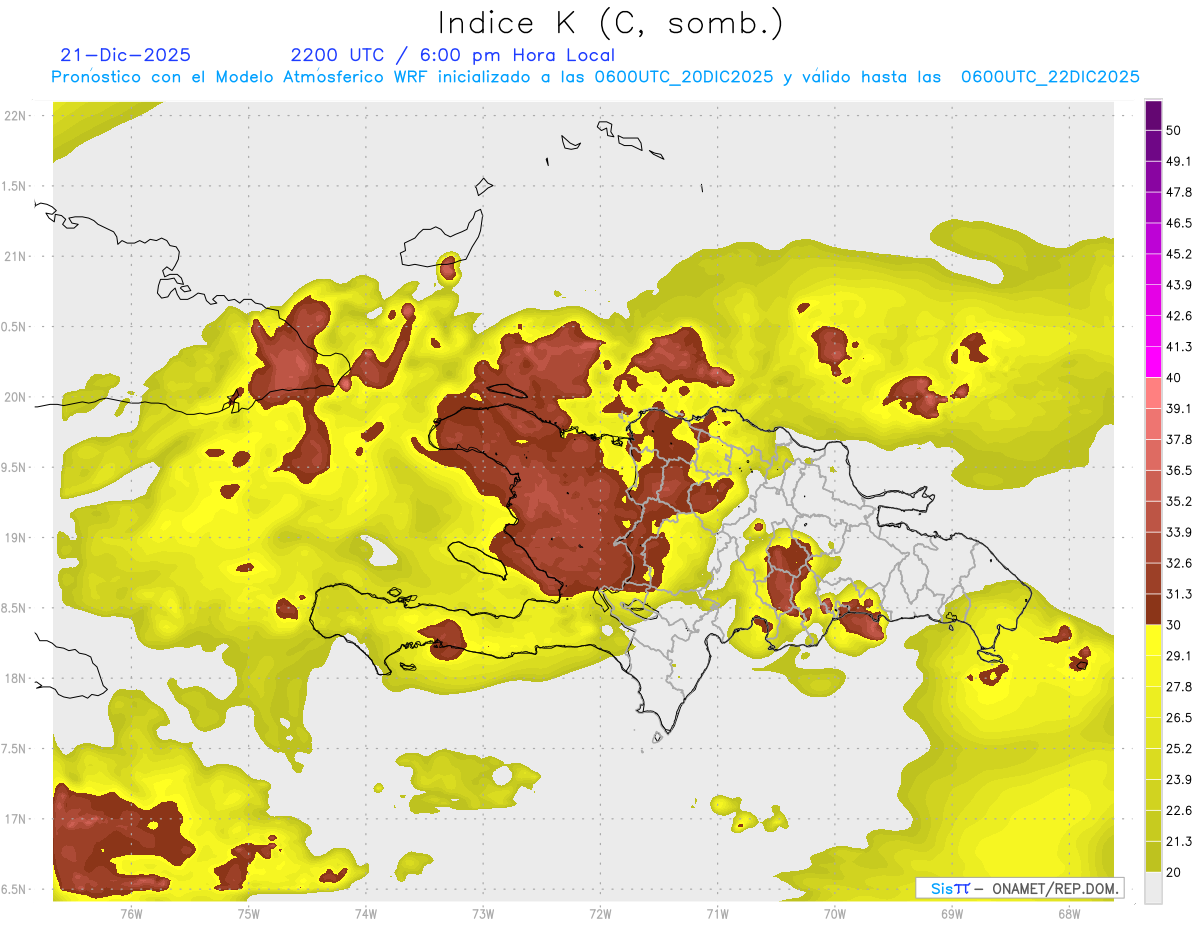Click the '76W' longitude label
This screenshot has height=927, width=1200.
[x=131, y=914]
